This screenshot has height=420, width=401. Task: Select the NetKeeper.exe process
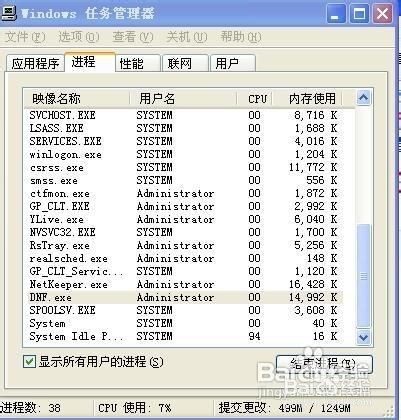click(x=183, y=284)
